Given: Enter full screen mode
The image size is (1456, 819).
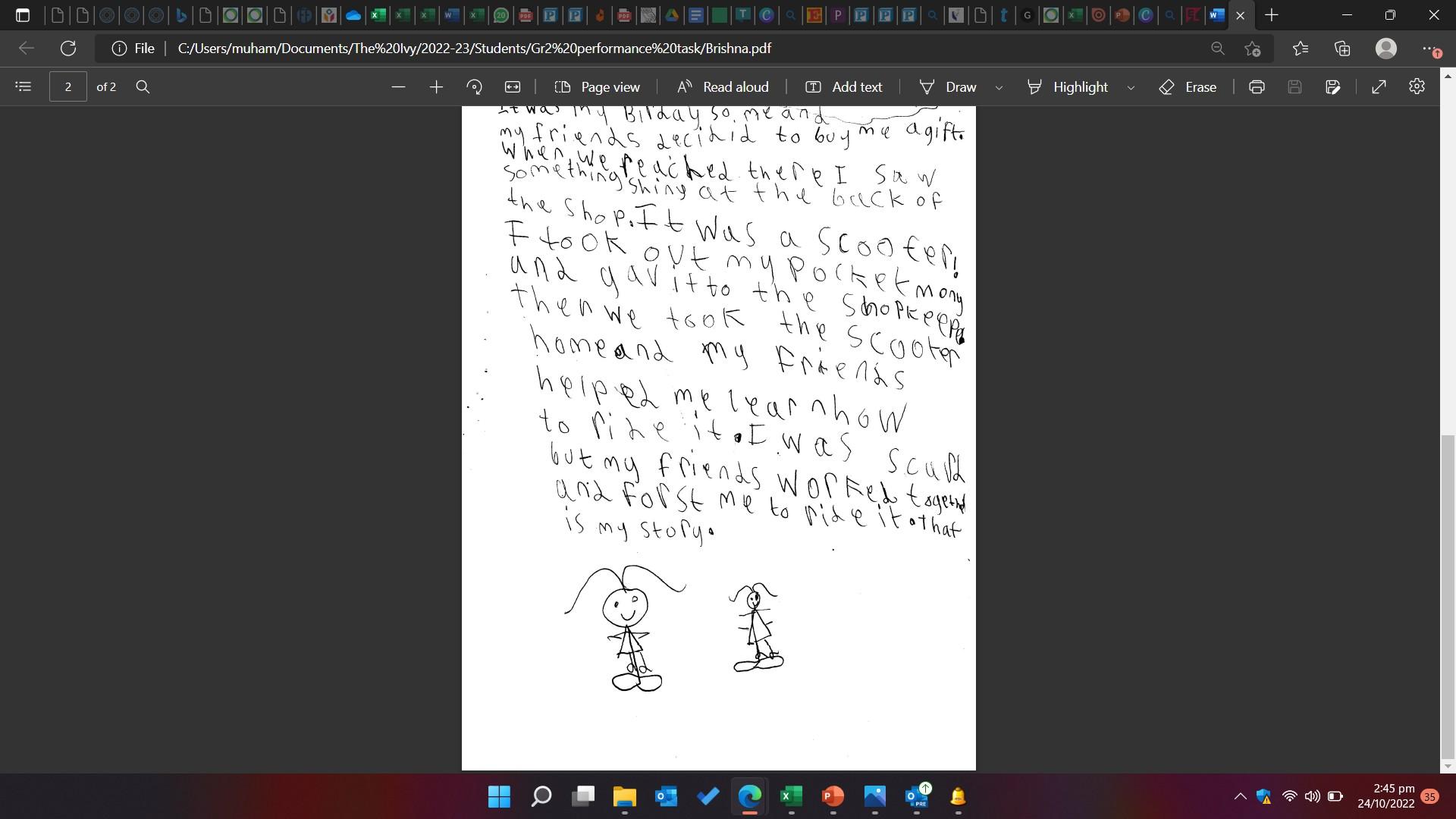Looking at the screenshot, I should (x=1379, y=86).
